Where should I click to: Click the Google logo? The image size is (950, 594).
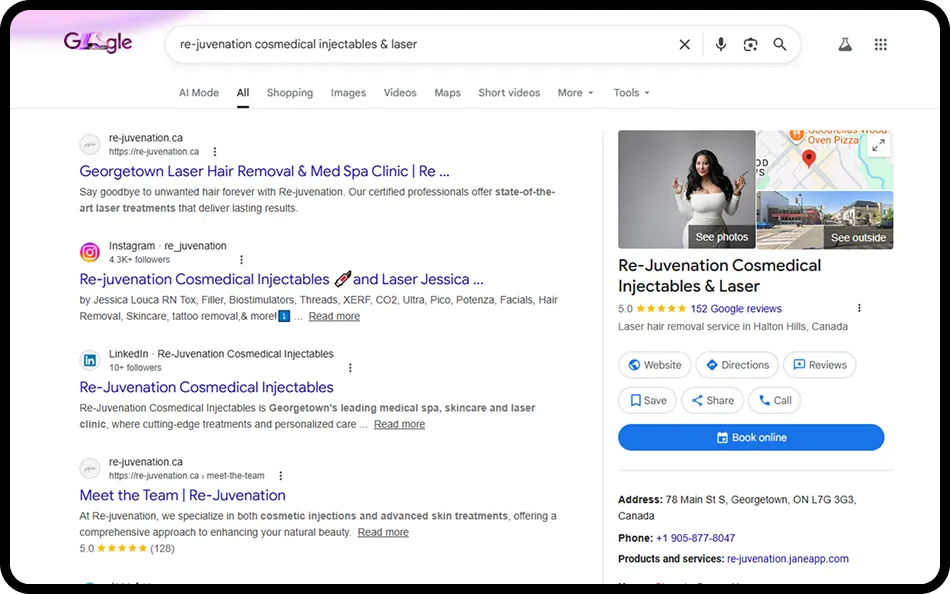pos(98,42)
